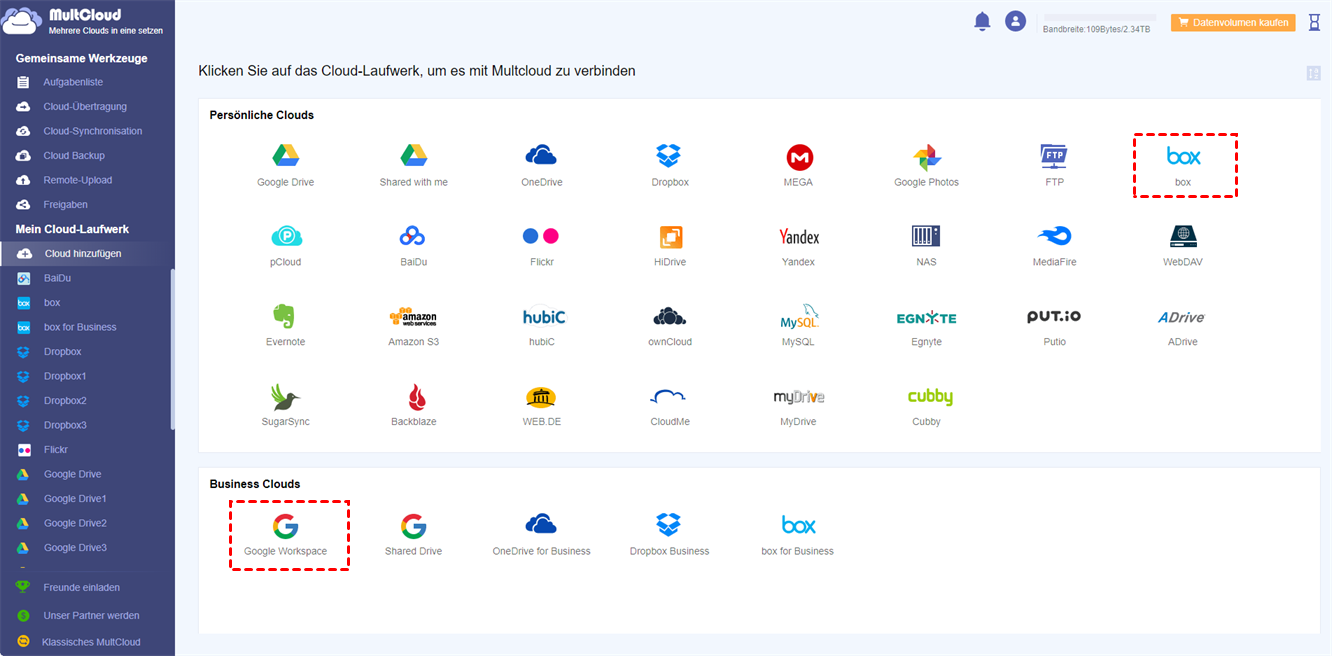Add Yandex cloud
This screenshot has height=656, width=1332.
click(798, 246)
